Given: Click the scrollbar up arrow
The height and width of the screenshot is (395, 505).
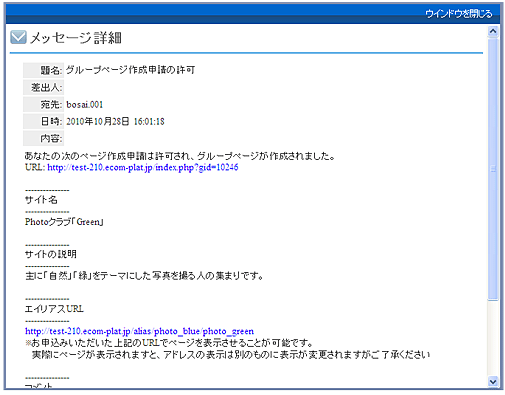Looking at the screenshot, I should pos(493,32).
